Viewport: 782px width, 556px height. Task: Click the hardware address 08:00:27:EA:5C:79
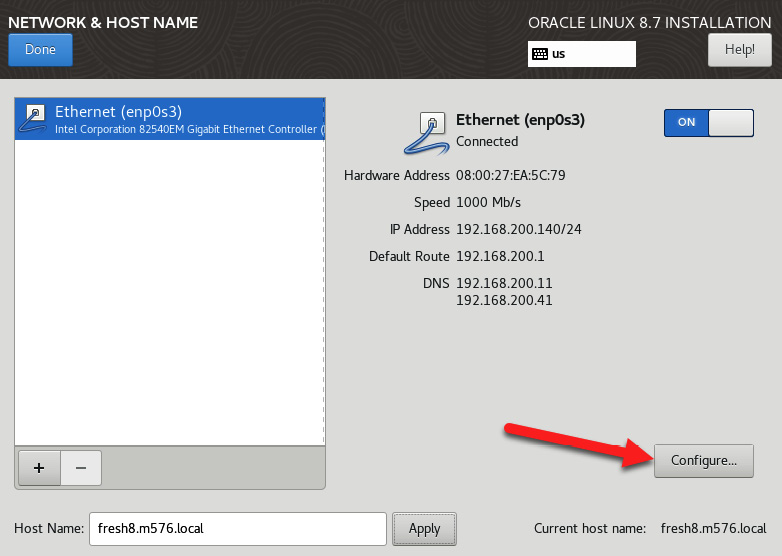click(x=511, y=176)
